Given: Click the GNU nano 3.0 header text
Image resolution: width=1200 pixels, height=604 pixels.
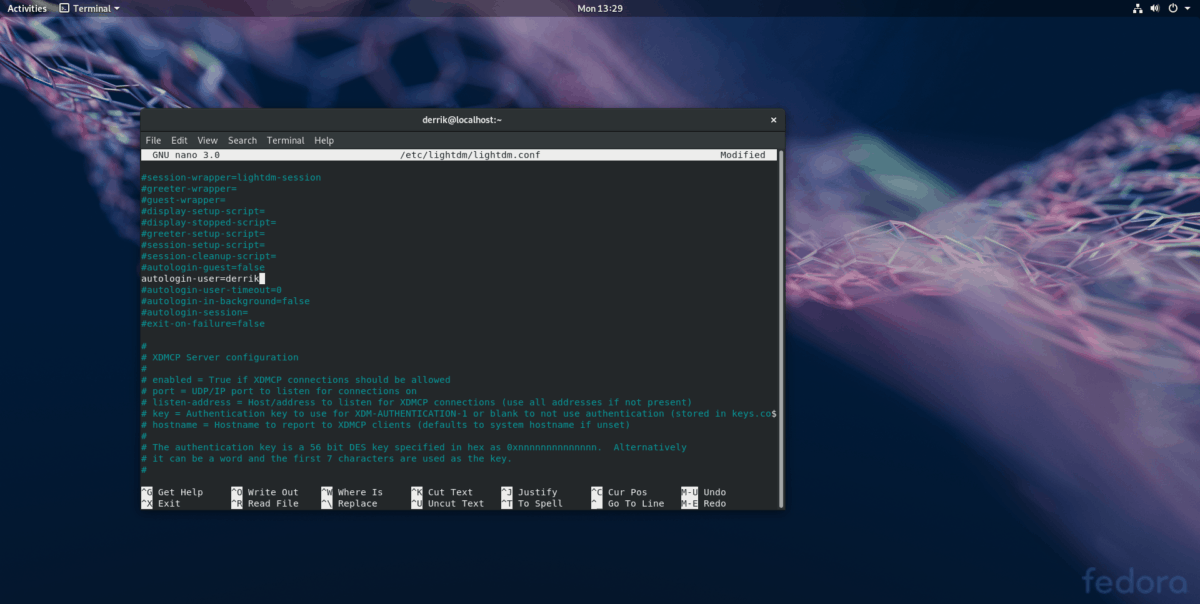Looking at the screenshot, I should pos(186,155).
